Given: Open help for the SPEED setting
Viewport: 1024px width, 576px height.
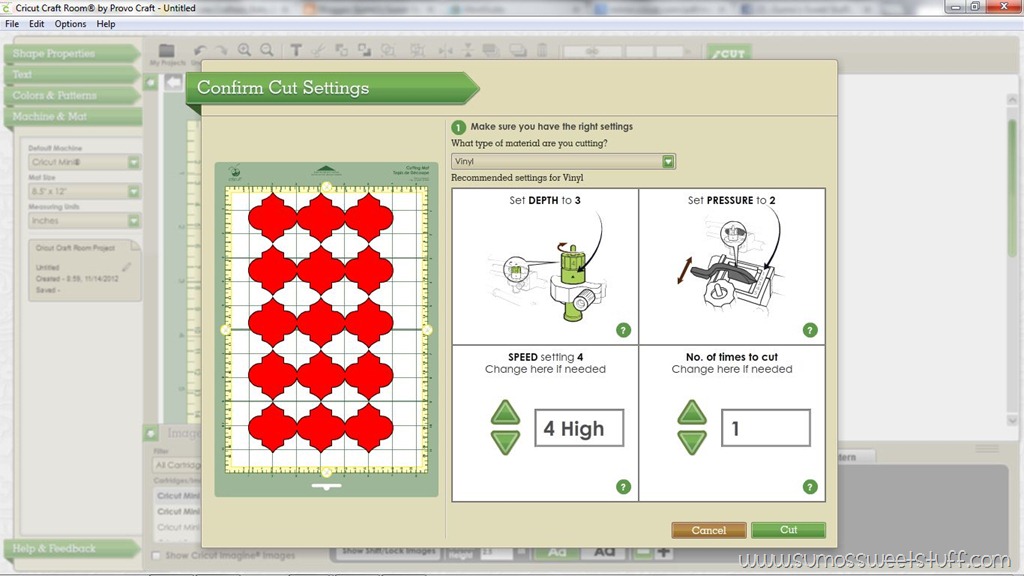Looking at the screenshot, I should click(623, 487).
